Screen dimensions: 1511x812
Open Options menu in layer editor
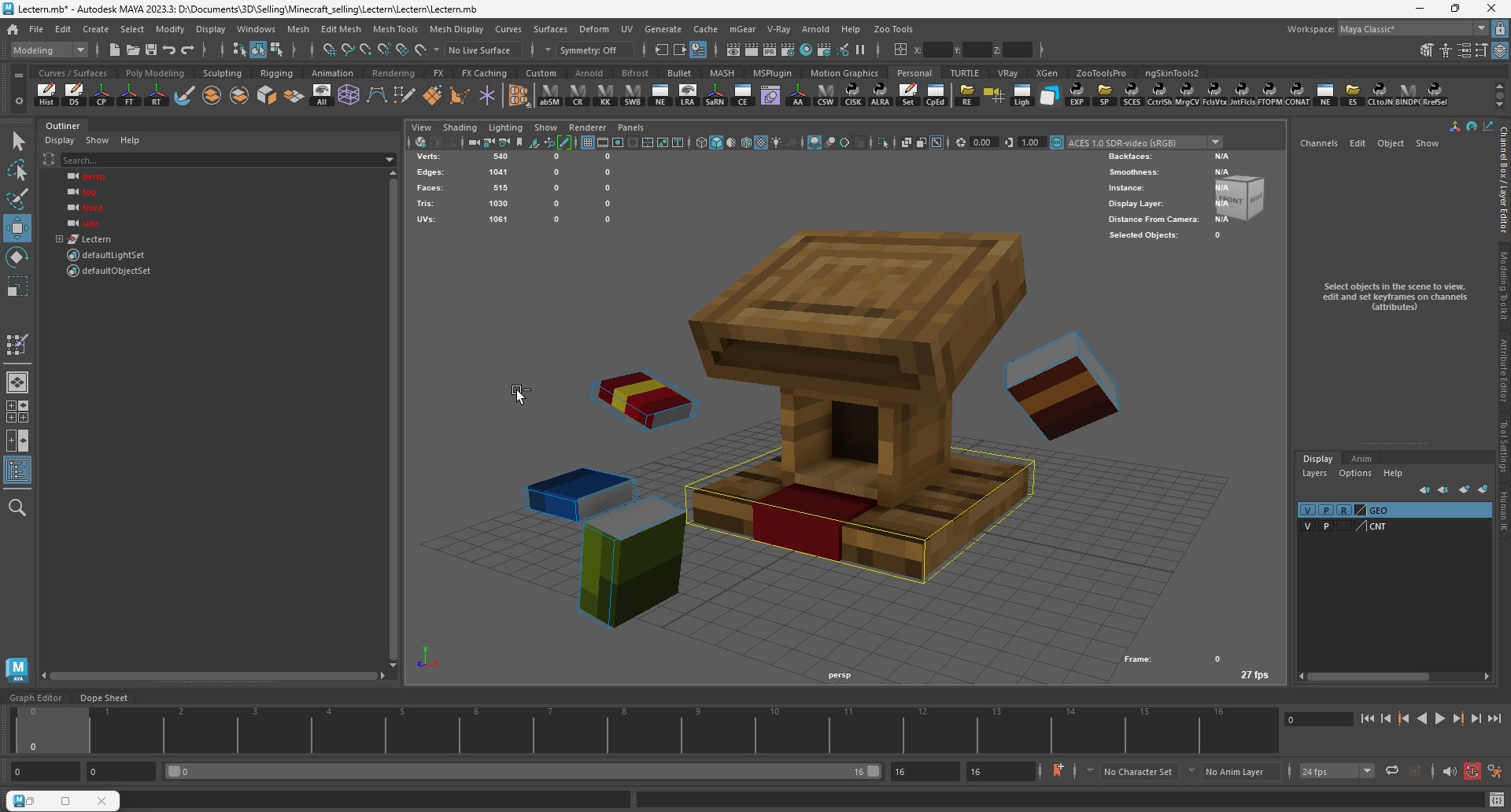[x=1354, y=473]
